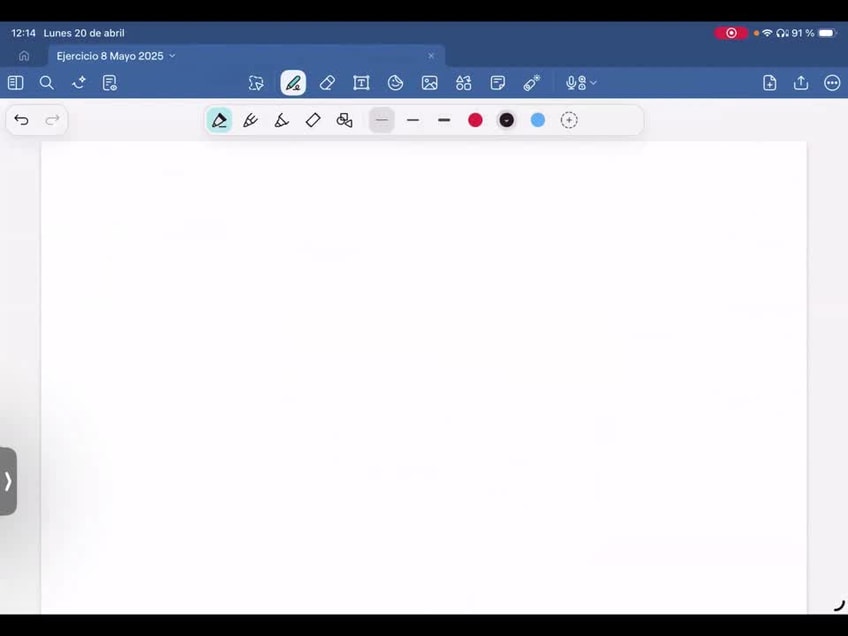Open the document outline icon

point(110,83)
